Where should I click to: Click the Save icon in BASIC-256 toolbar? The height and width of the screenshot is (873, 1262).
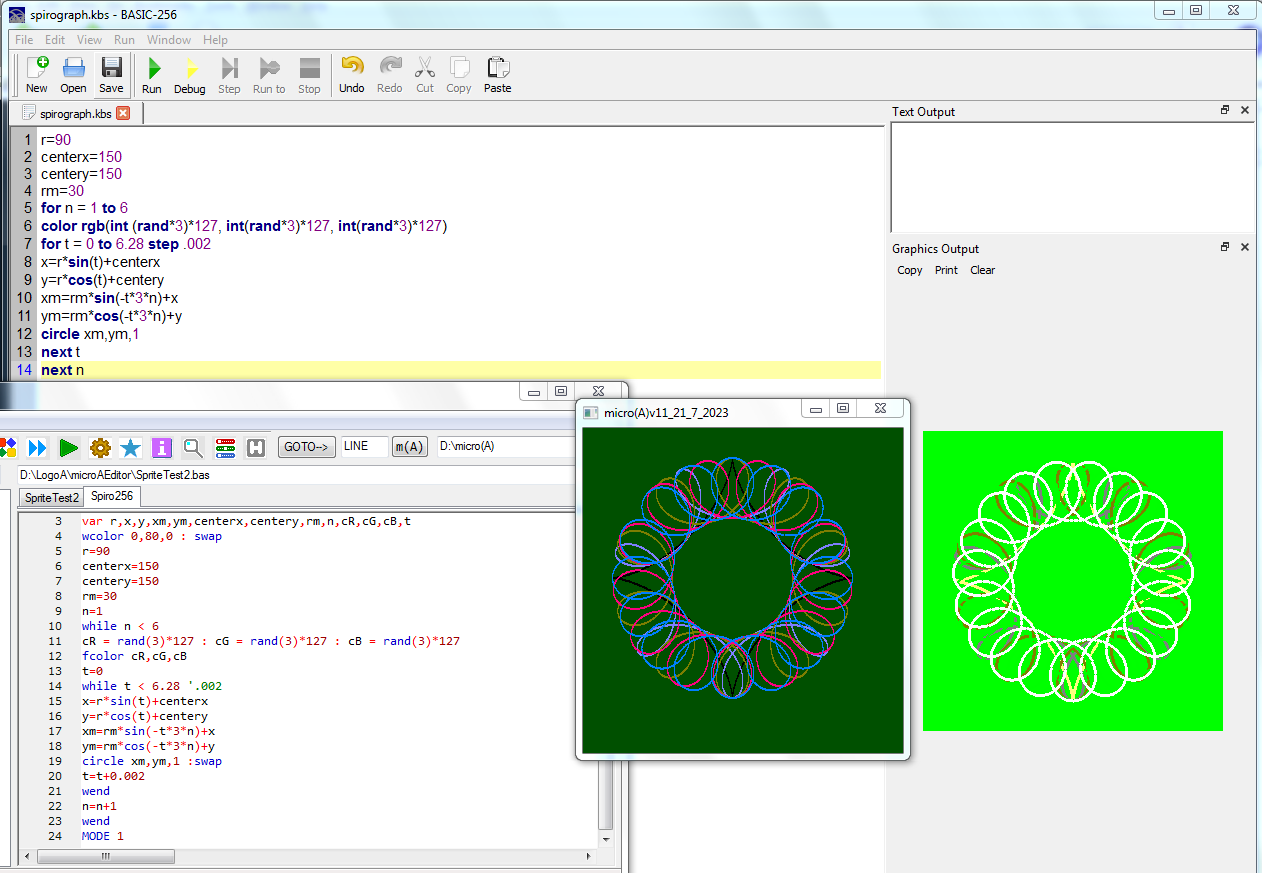[111, 69]
